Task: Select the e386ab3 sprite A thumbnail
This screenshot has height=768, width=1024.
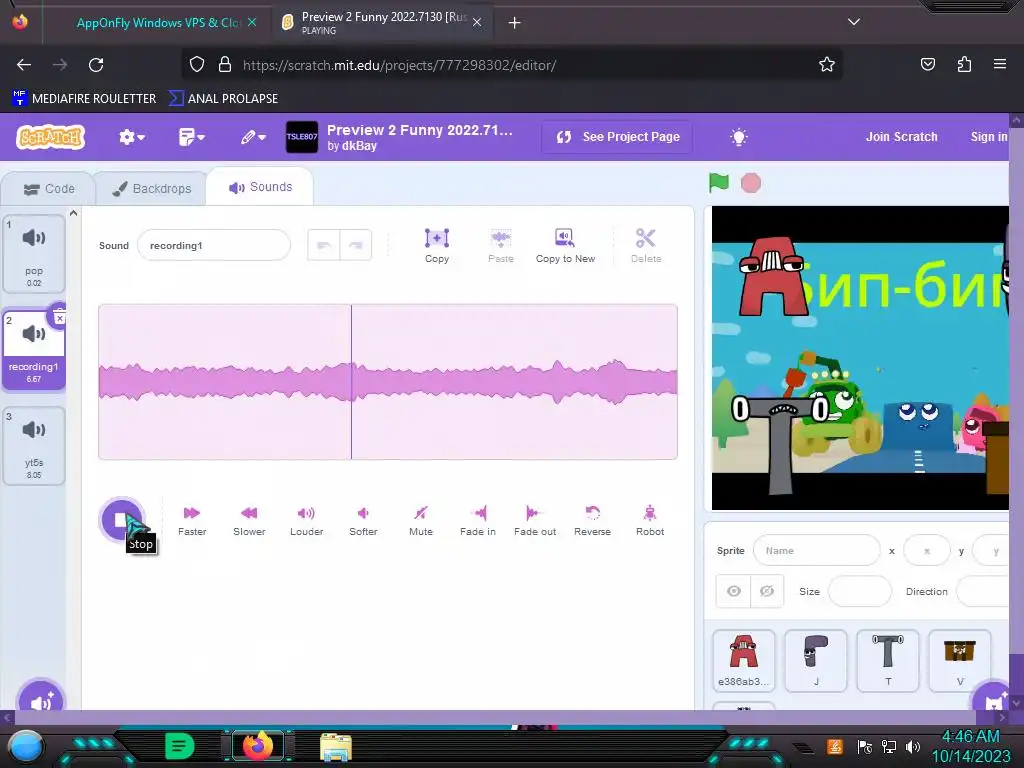Action: coord(743,660)
